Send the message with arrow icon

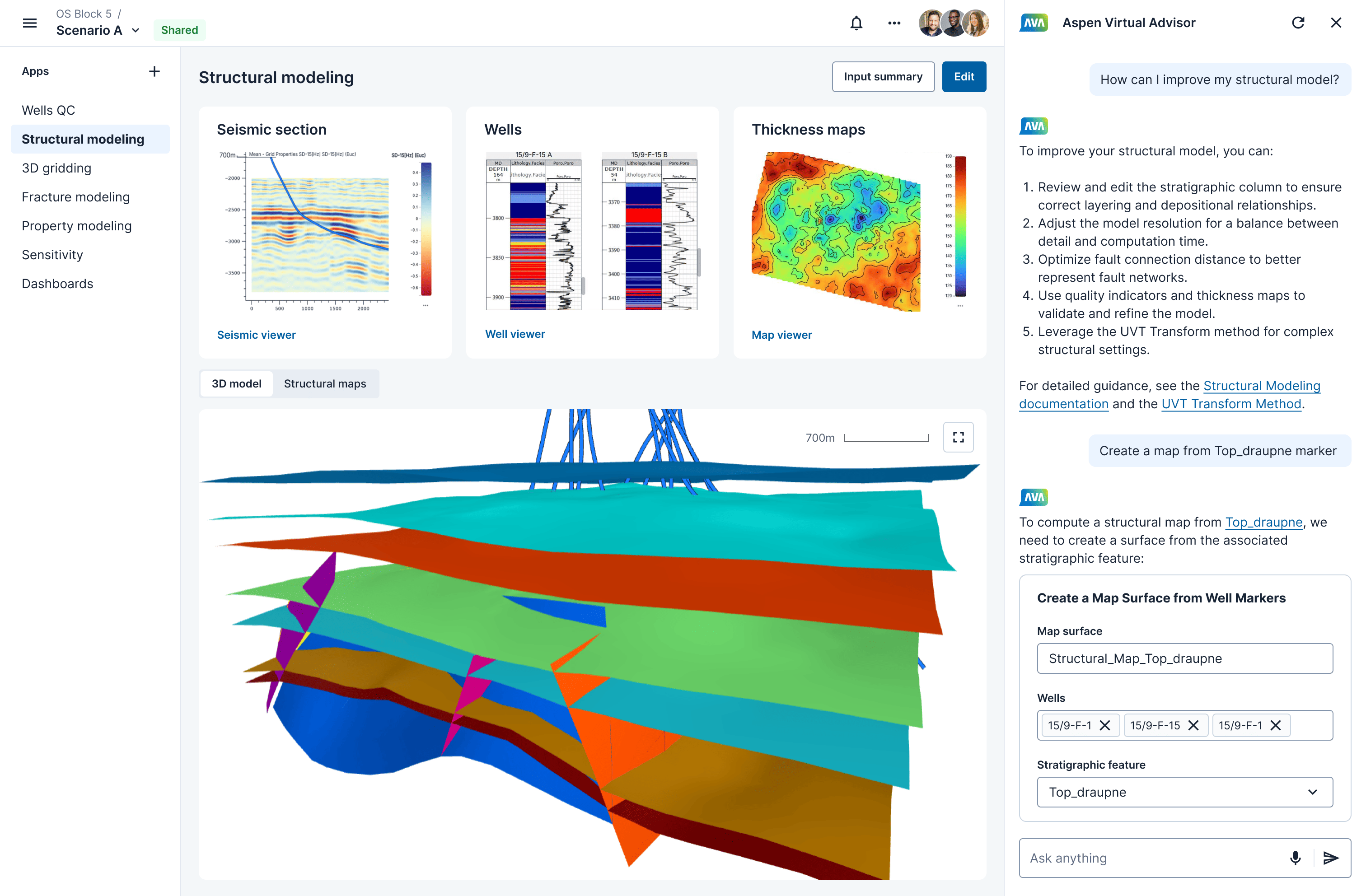tap(1330, 858)
